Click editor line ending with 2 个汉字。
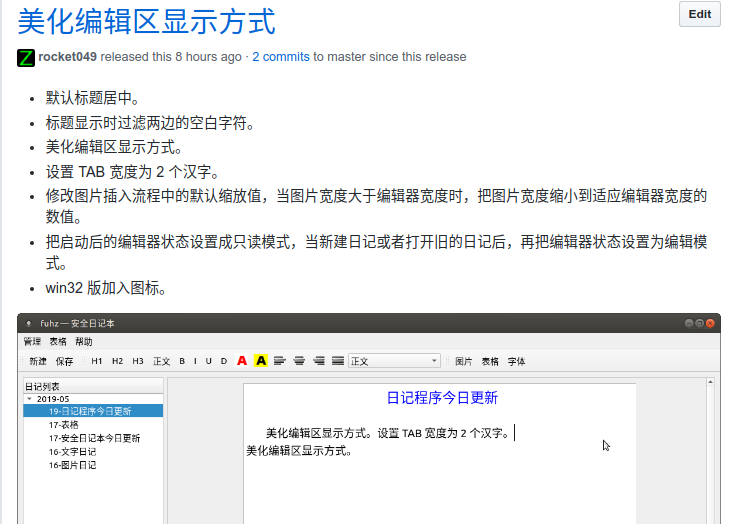 click(388, 433)
